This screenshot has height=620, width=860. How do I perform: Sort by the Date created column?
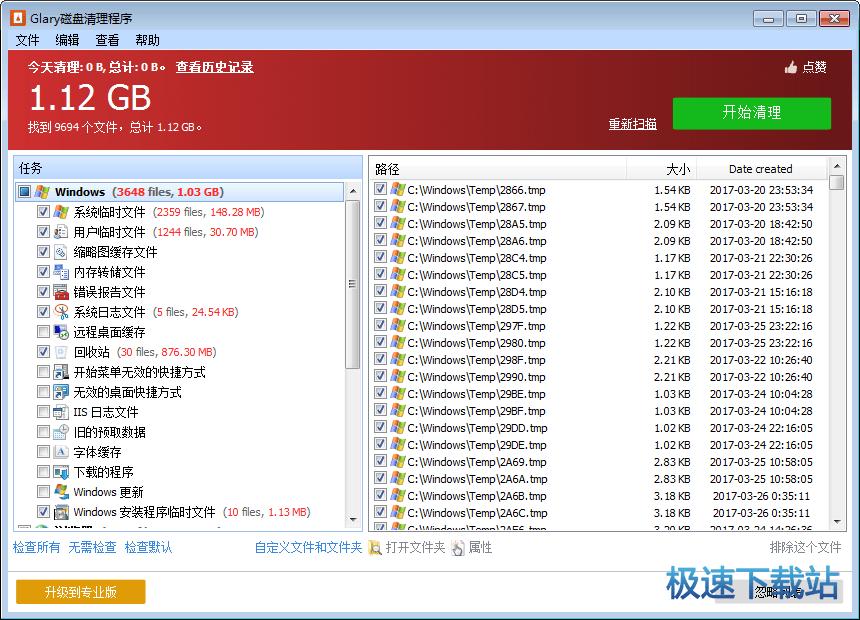pos(760,169)
